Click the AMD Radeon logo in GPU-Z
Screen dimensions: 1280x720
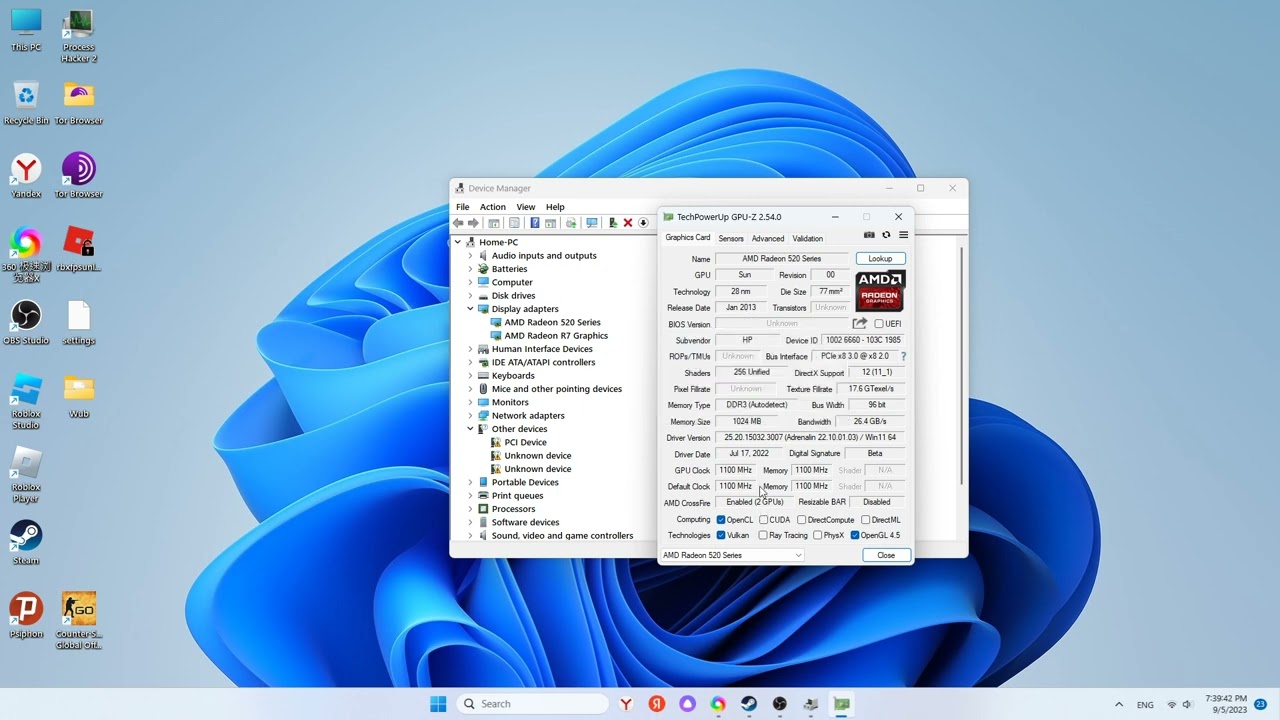880,292
